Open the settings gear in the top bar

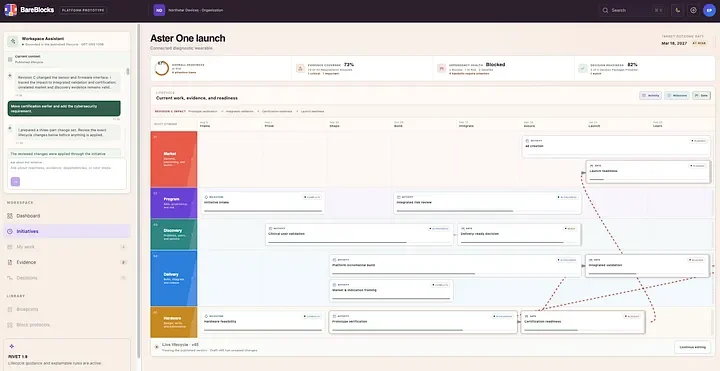coord(693,10)
